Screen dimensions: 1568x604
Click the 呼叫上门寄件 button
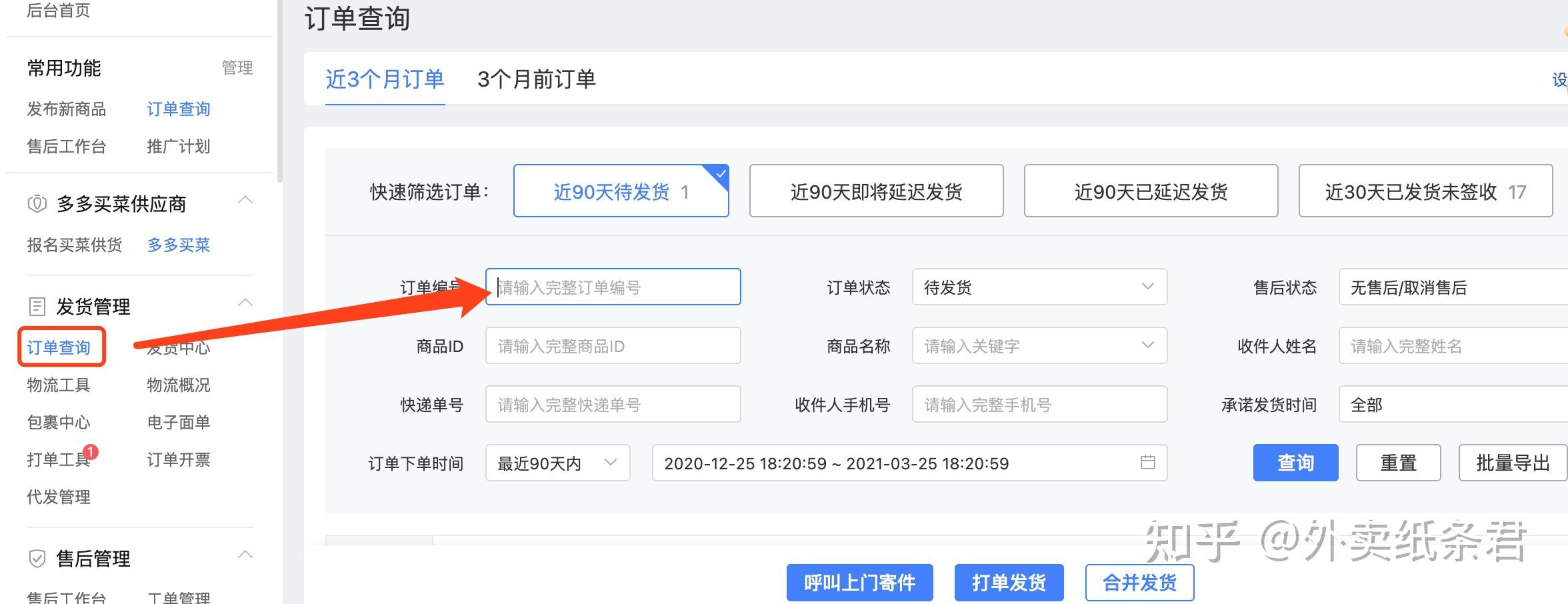(859, 583)
